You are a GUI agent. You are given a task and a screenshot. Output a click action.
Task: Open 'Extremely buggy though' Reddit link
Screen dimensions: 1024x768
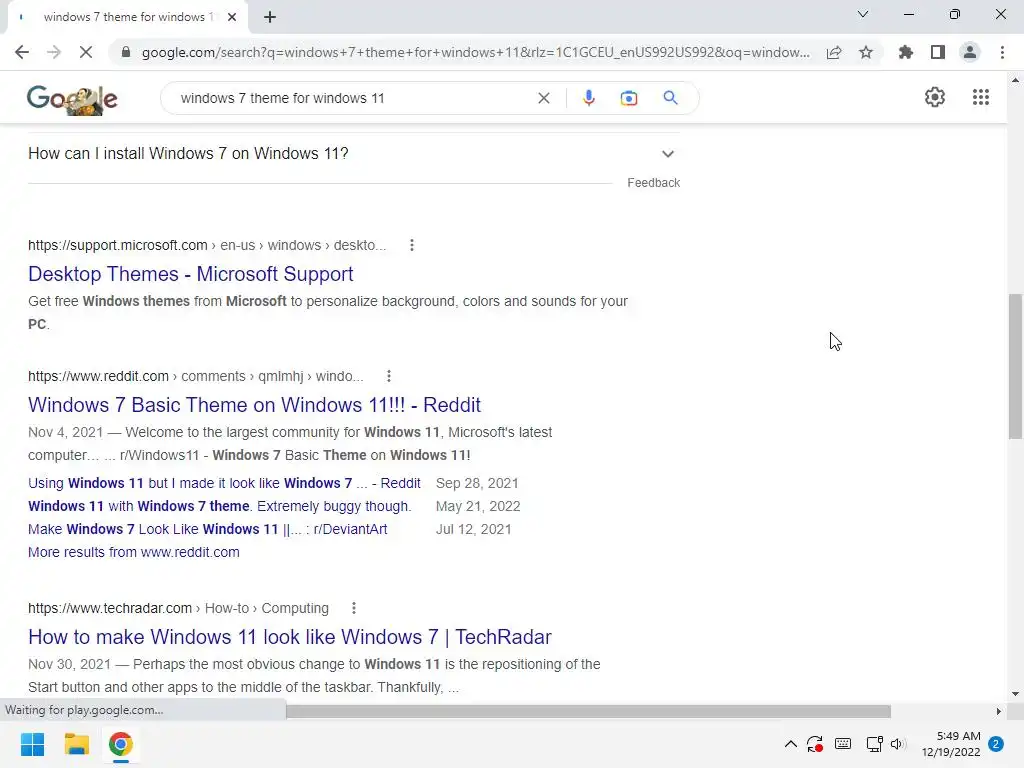[219, 506]
